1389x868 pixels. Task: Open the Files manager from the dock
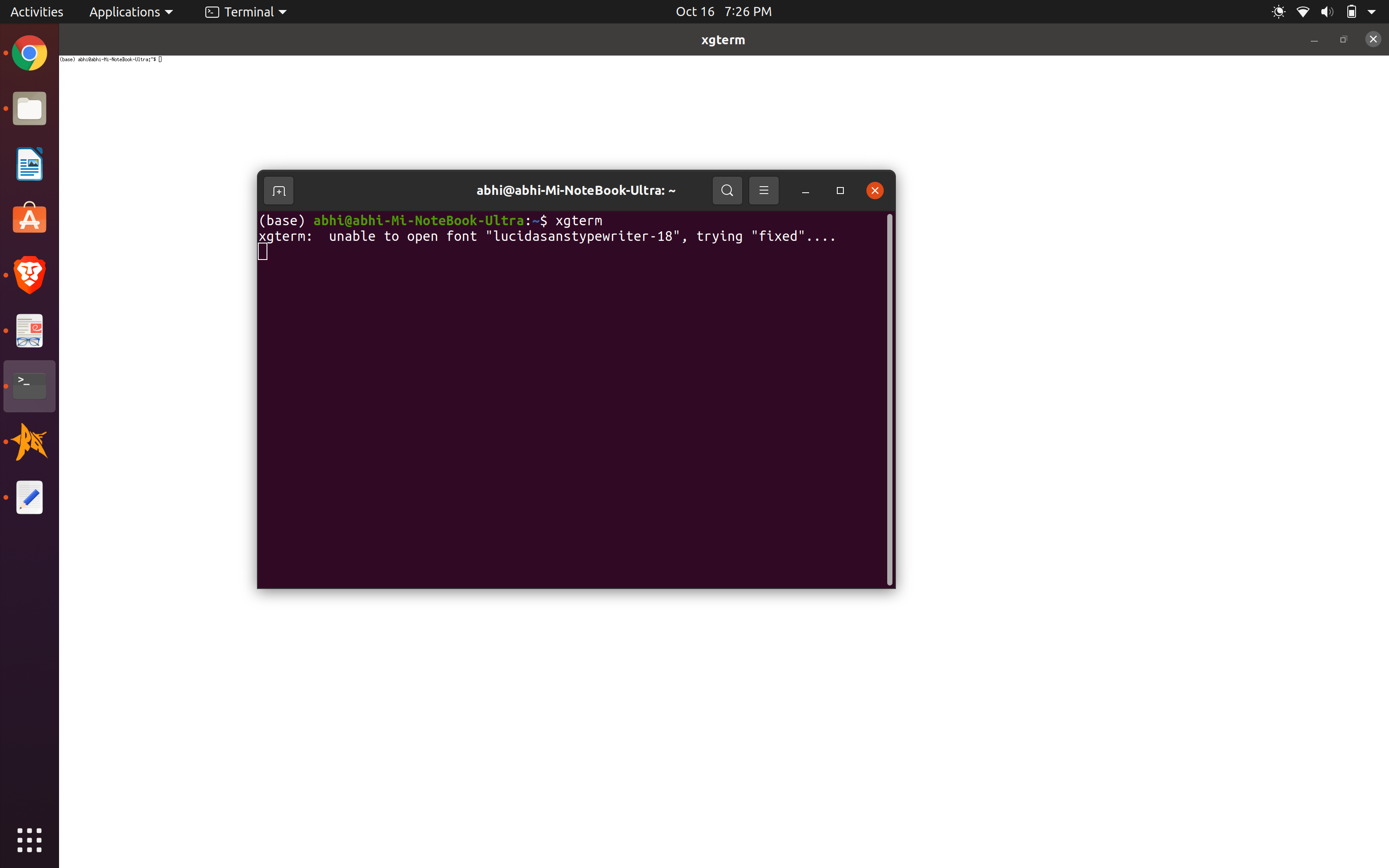[x=29, y=108]
